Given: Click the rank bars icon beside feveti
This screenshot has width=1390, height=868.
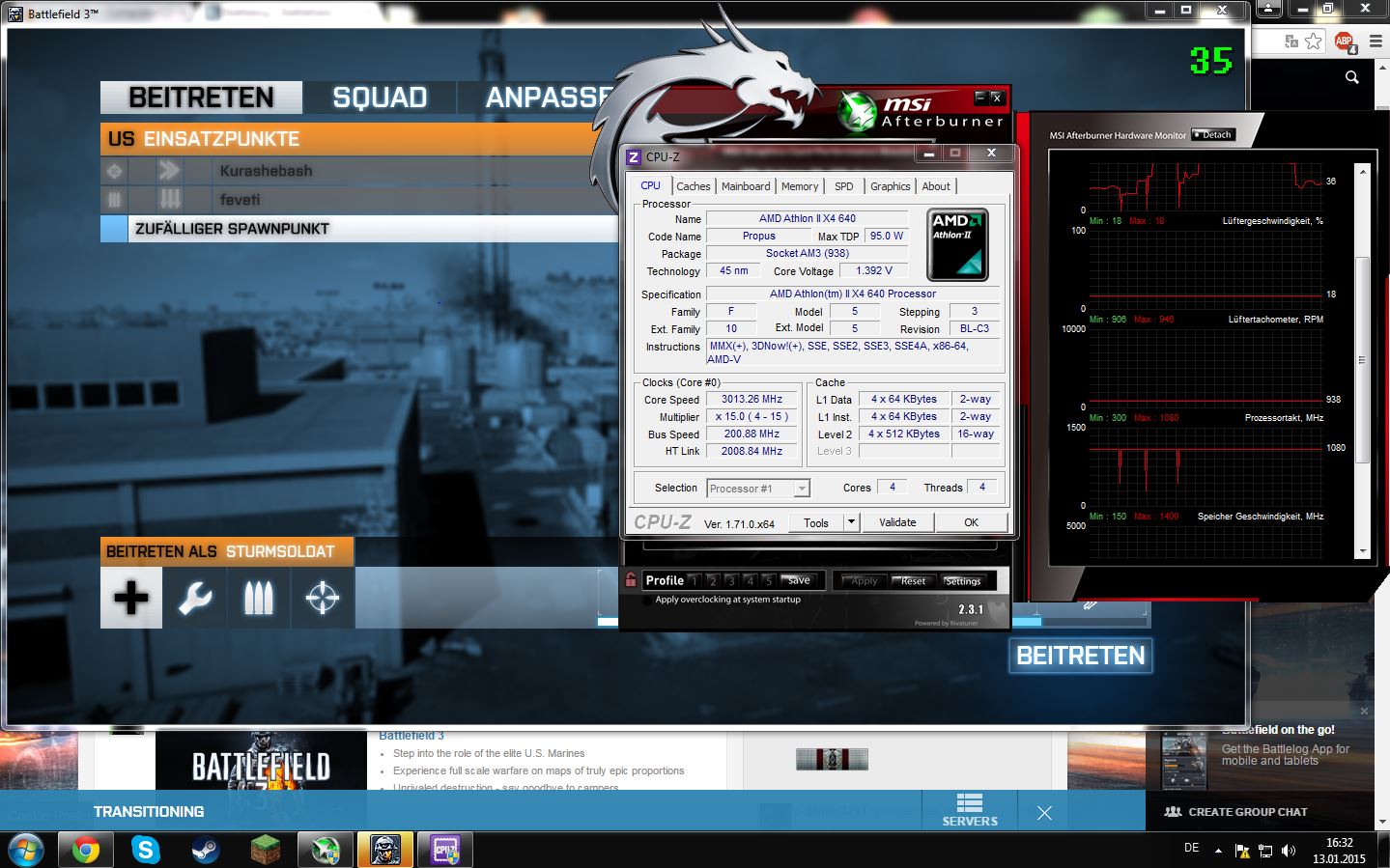Looking at the screenshot, I should (170, 200).
